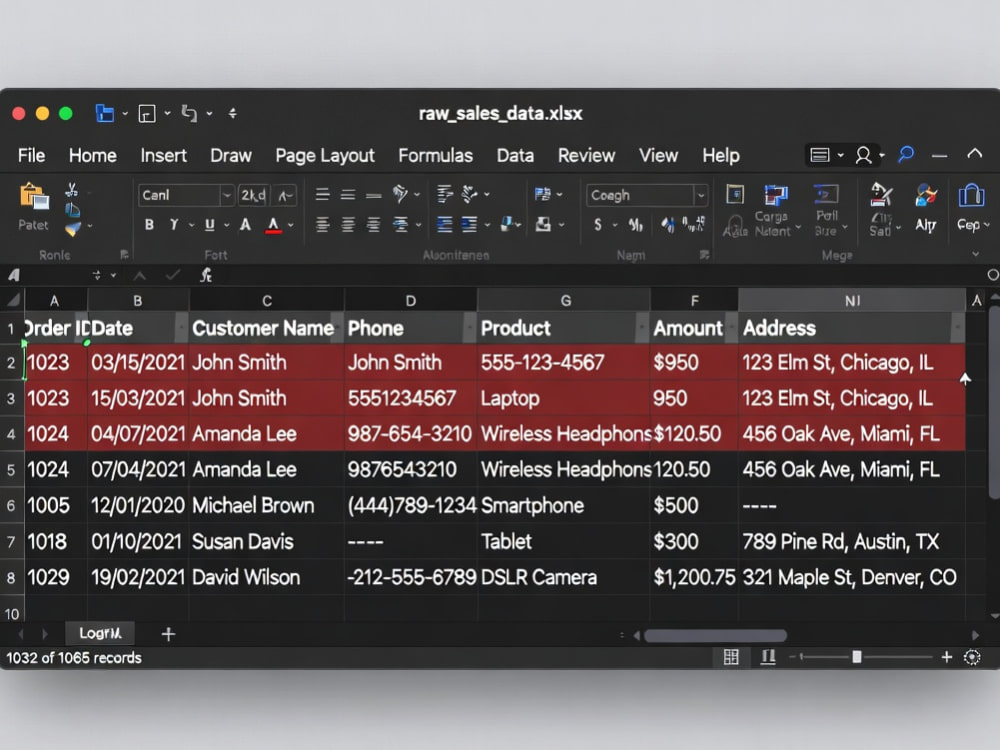Click the zoom slider handle
The height and width of the screenshot is (750, 1000).
pos(857,657)
